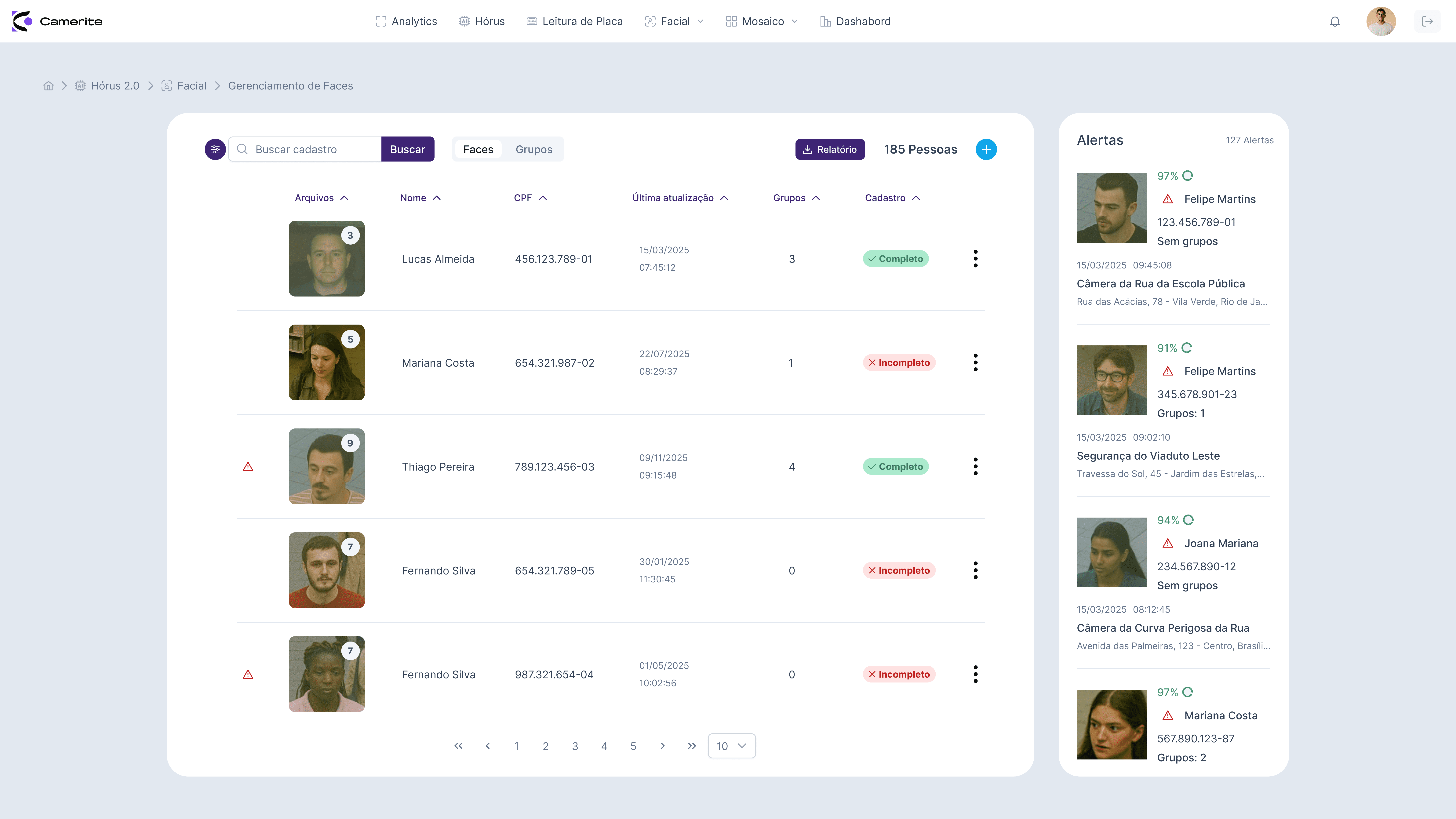Jump to the last page
Viewport: 1456px width, 819px height.
coord(692,746)
